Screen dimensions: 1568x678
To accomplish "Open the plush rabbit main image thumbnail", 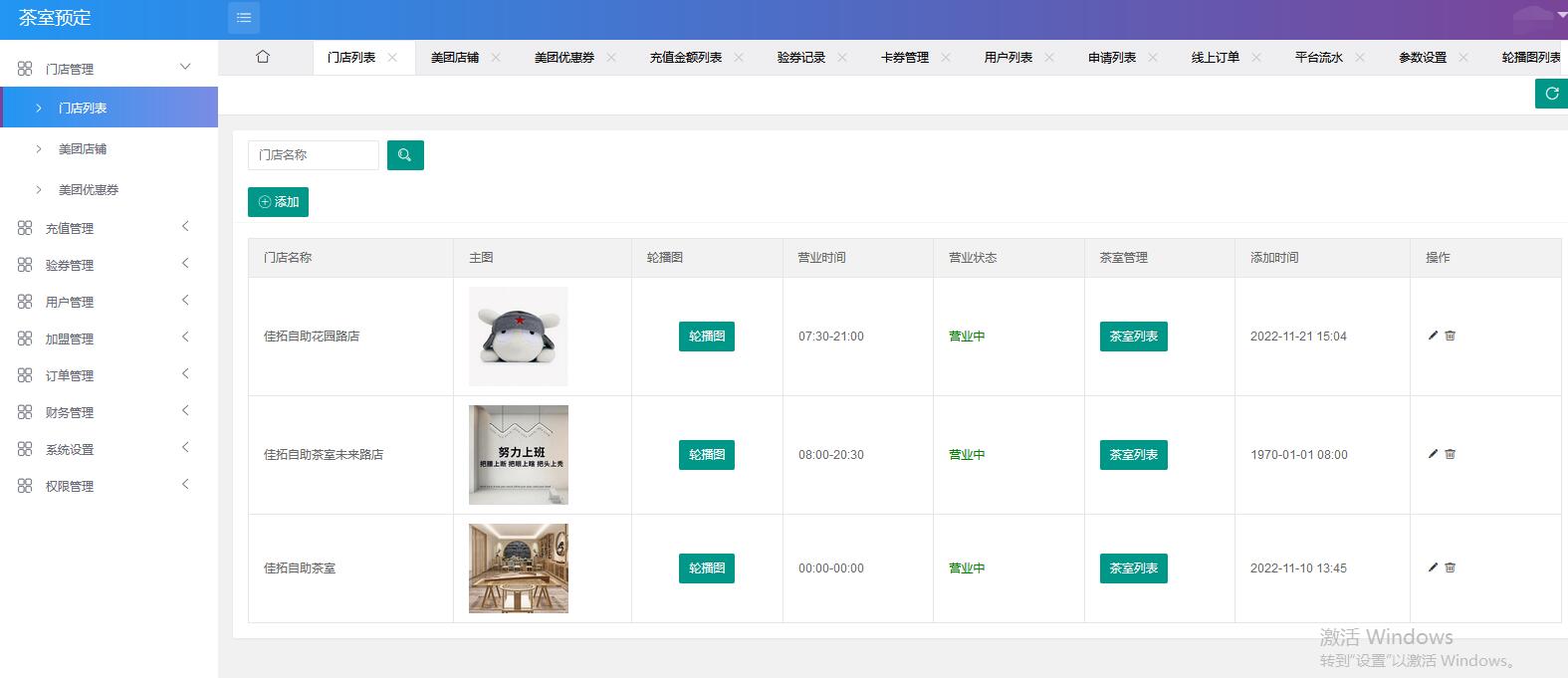I will click(x=519, y=337).
